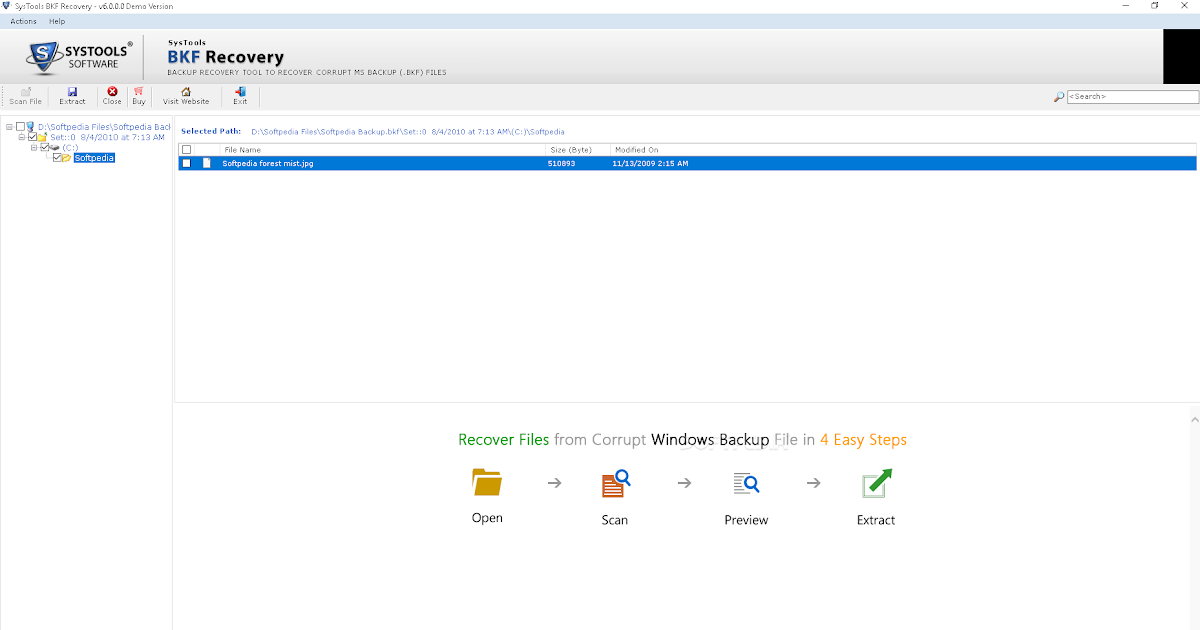Click the 11/13/2009 2:15 AM date
This screenshot has height=630, width=1200.
coord(650,163)
